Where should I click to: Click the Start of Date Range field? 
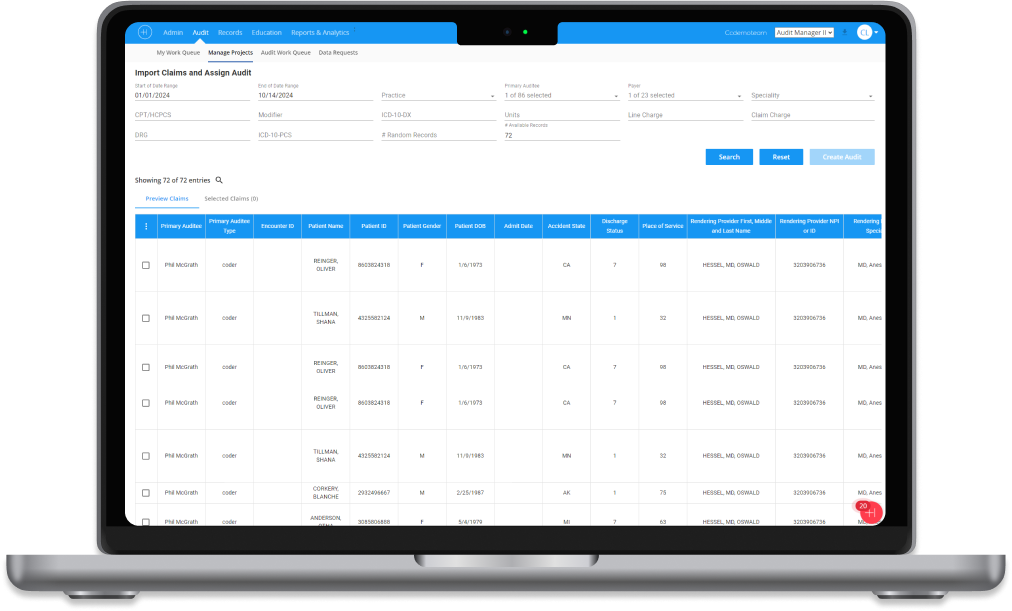(190, 96)
